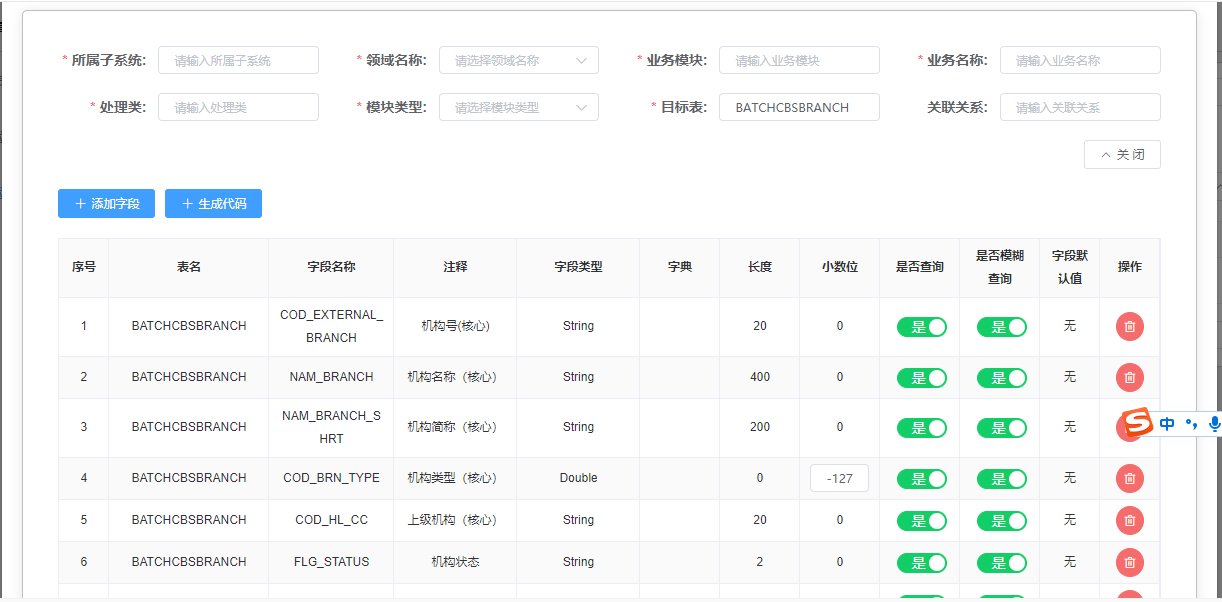
Task: Disable 是否查询 for COD_BRN_TYPE row
Action: point(921,479)
